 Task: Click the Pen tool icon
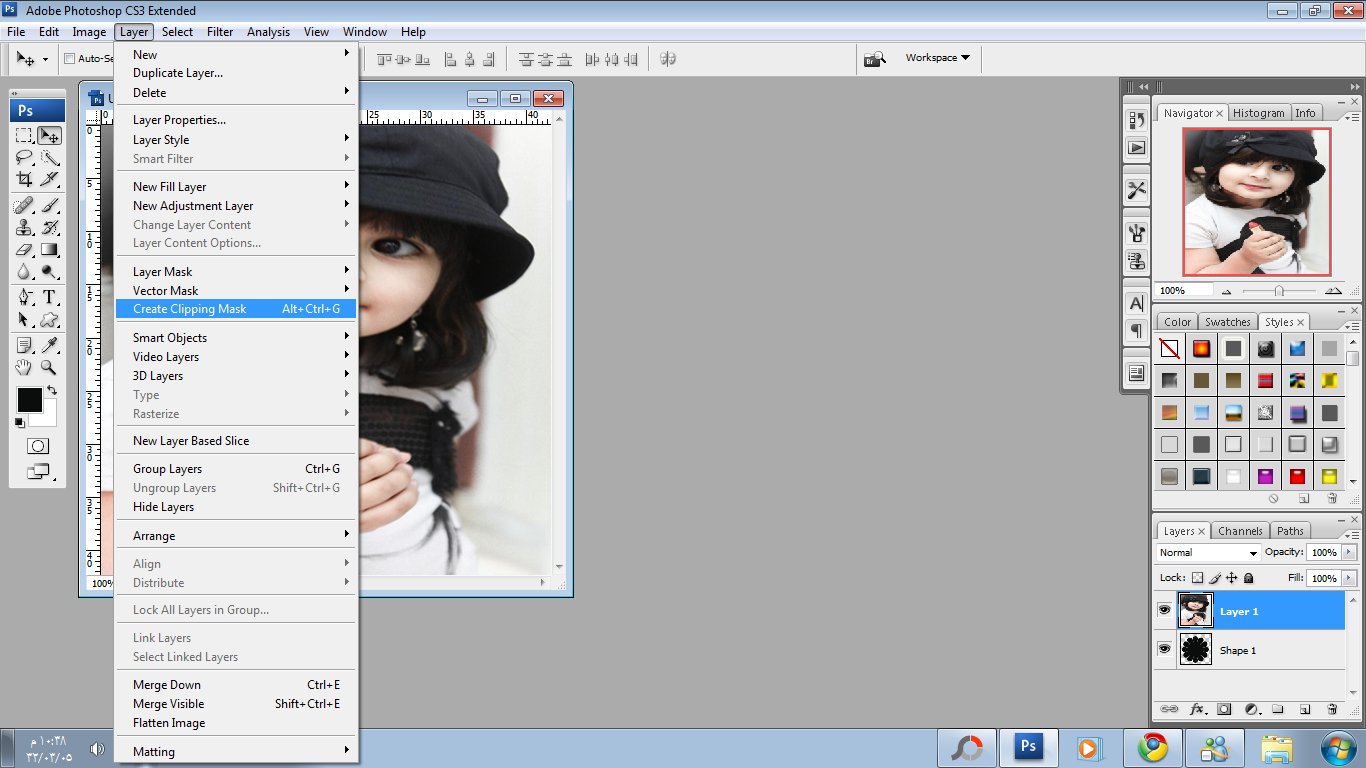tap(24, 297)
